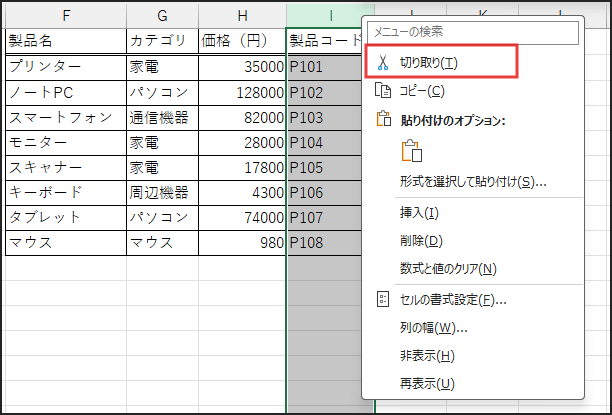Select the スマートフォン cell
This screenshot has height=415, width=612.
click(x=66, y=118)
